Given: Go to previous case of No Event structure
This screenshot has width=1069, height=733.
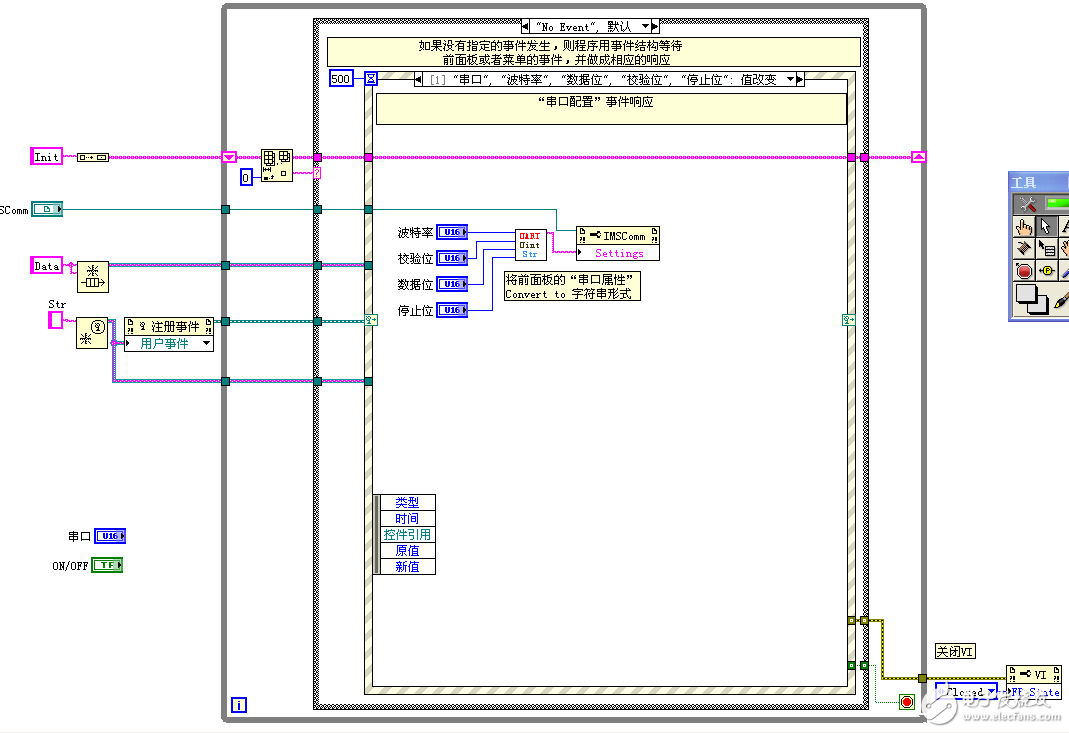Looking at the screenshot, I should [x=525, y=27].
